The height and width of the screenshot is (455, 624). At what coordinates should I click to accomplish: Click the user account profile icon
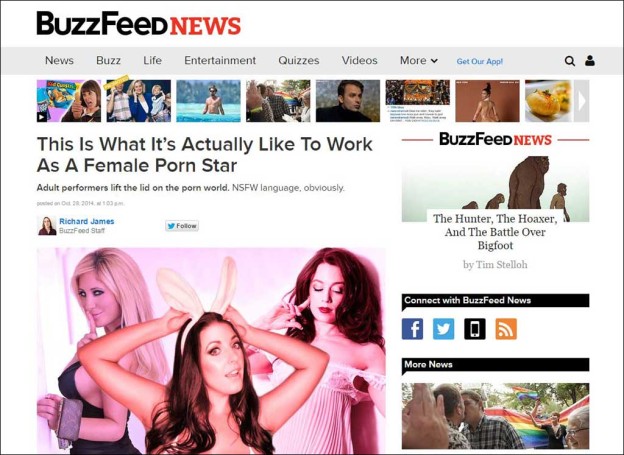[590, 61]
